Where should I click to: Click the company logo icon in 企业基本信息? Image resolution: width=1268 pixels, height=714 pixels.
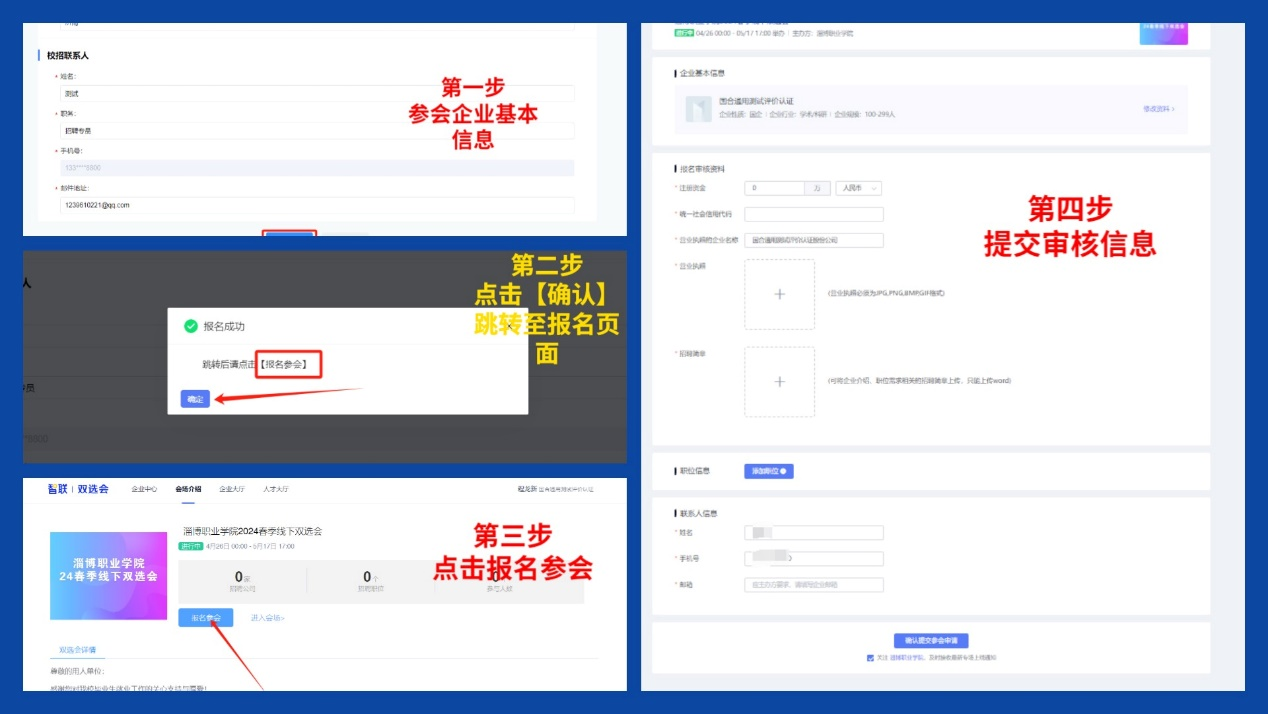[x=699, y=109]
